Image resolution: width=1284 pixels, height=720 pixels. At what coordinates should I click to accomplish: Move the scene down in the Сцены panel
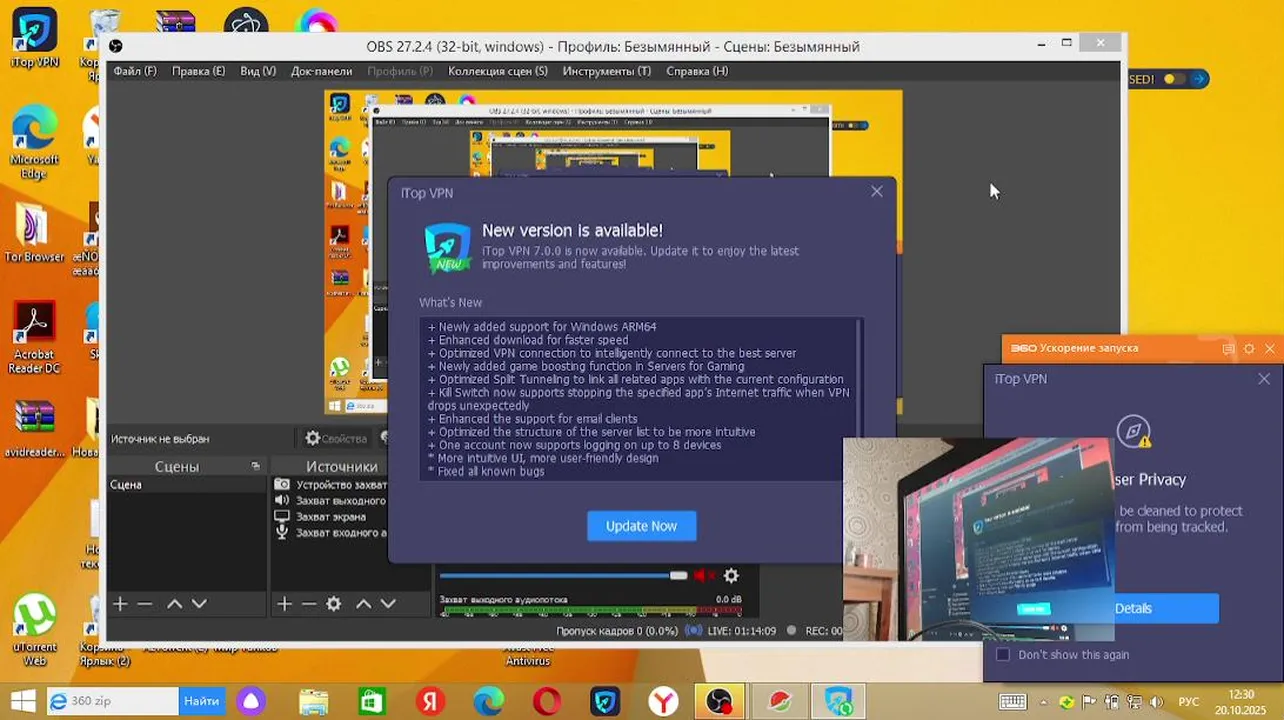tap(199, 604)
